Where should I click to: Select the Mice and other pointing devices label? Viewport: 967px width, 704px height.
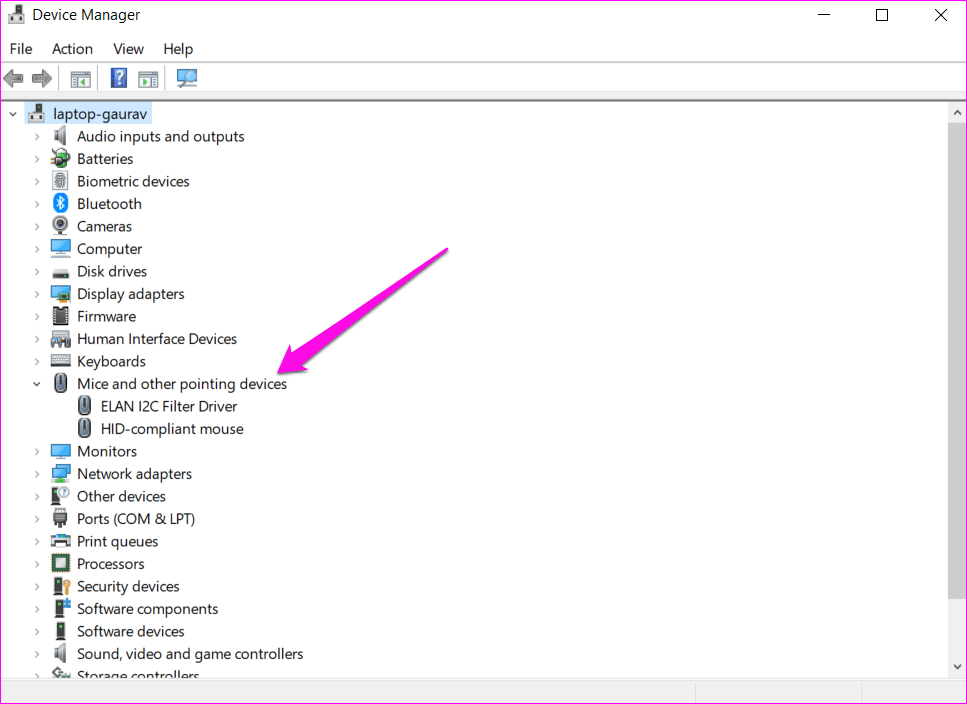[182, 384]
